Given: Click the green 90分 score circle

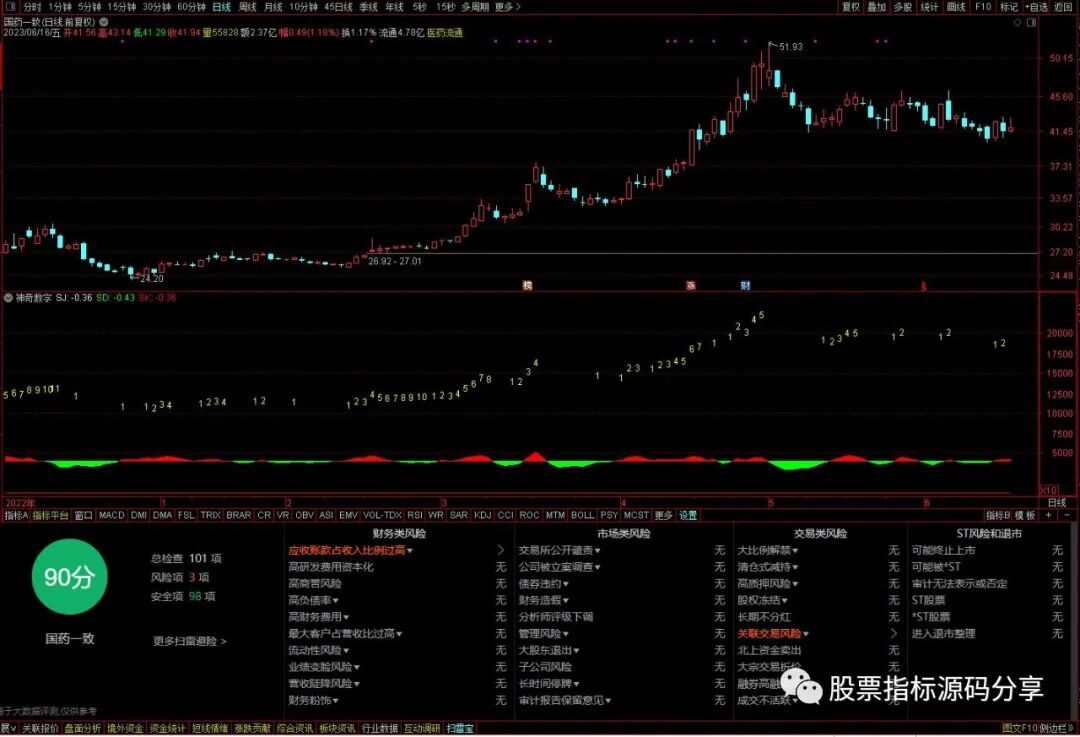Looking at the screenshot, I should 70,577.
